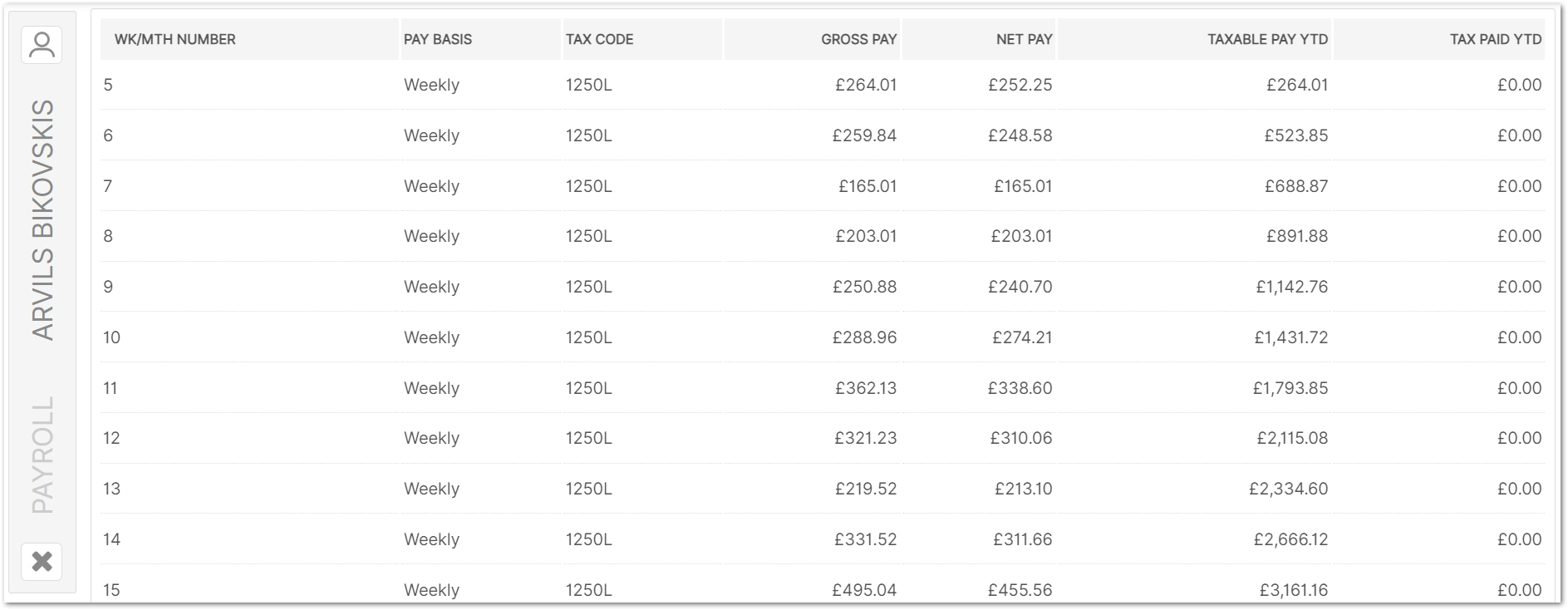The width and height of the screenshot is (1568, 610).
Task: Click net pay £203.01 in week 8
Action: tap(1021, 236)
